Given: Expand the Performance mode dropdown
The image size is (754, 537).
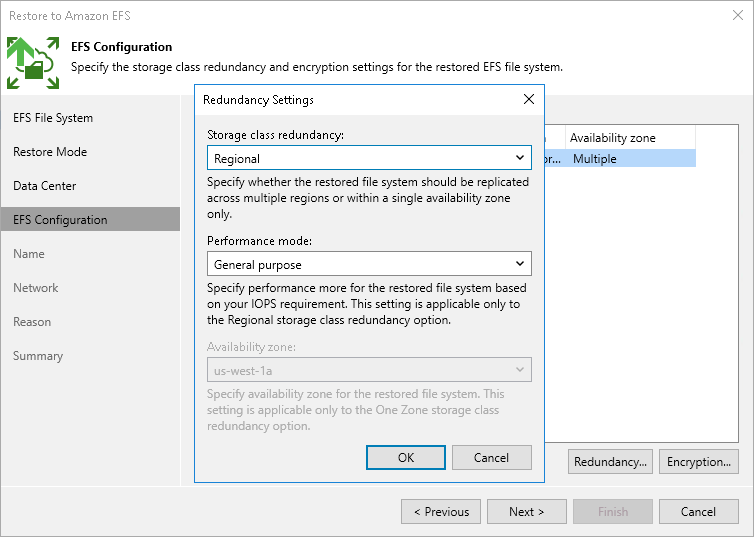Looking at the screenshot, I should (x=369, y=264).
